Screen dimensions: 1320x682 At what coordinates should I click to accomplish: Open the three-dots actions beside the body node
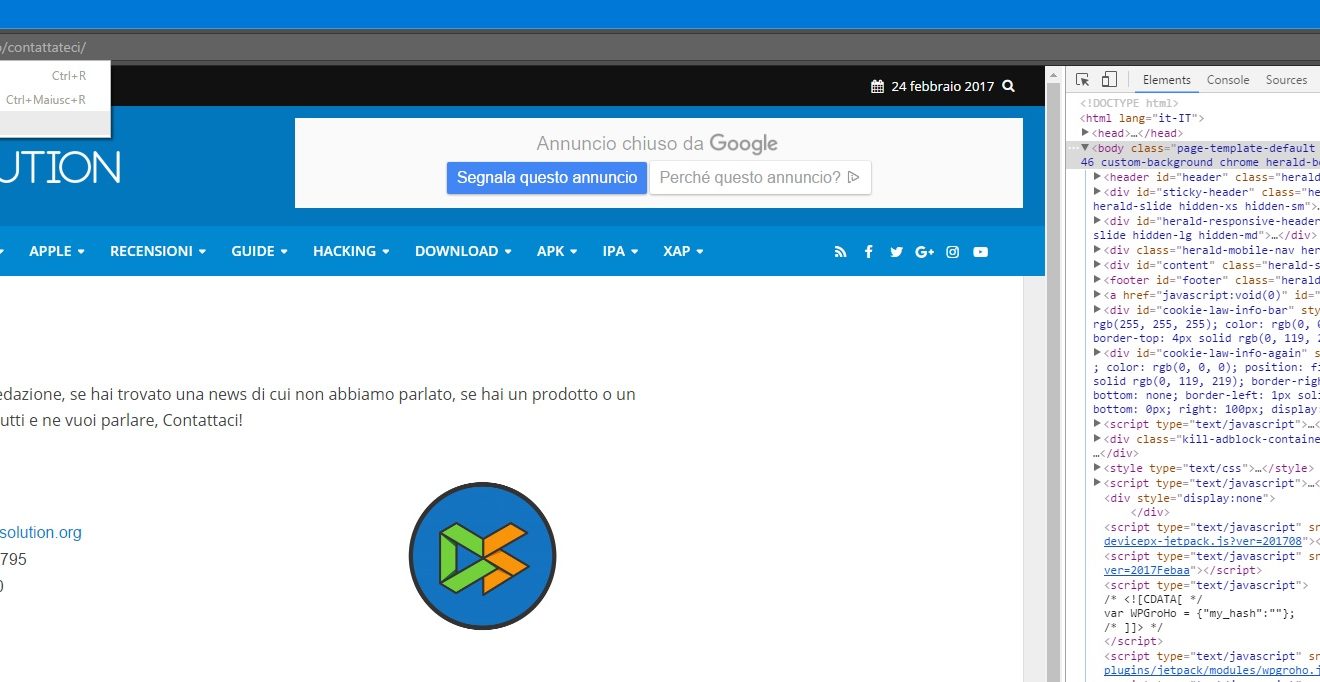pyautogui.click(x=1073, y=148)
